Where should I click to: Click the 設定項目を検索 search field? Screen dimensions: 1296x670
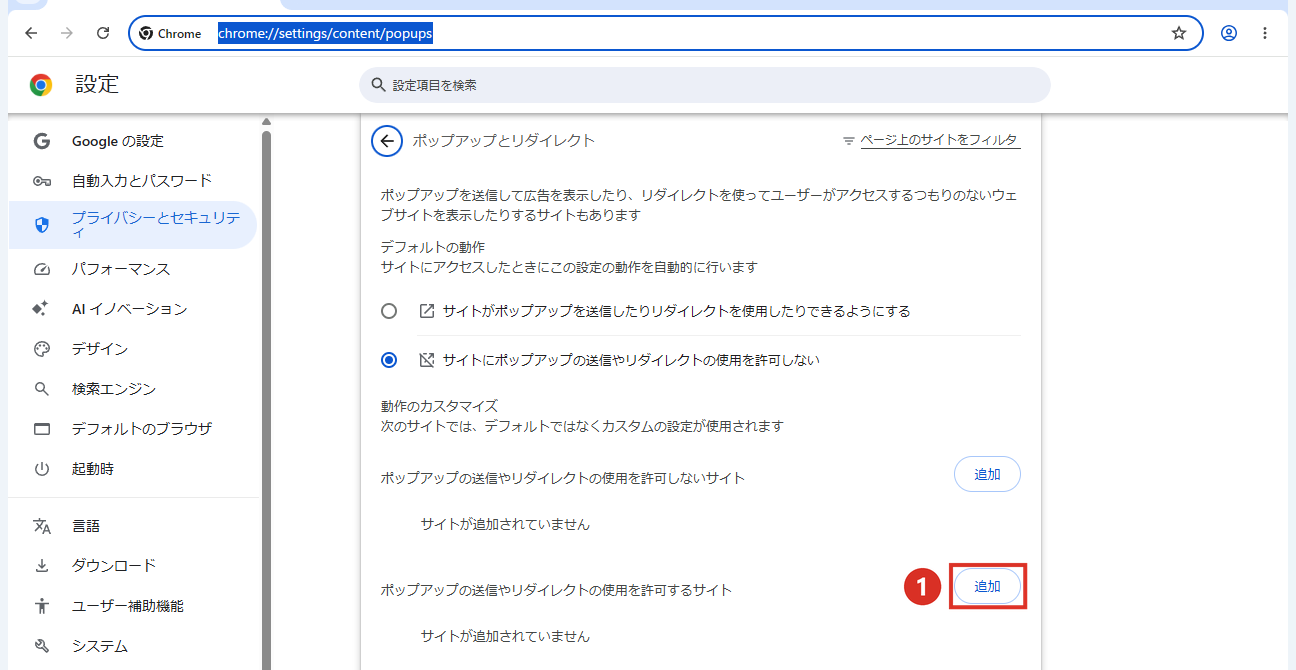(705, 85)
